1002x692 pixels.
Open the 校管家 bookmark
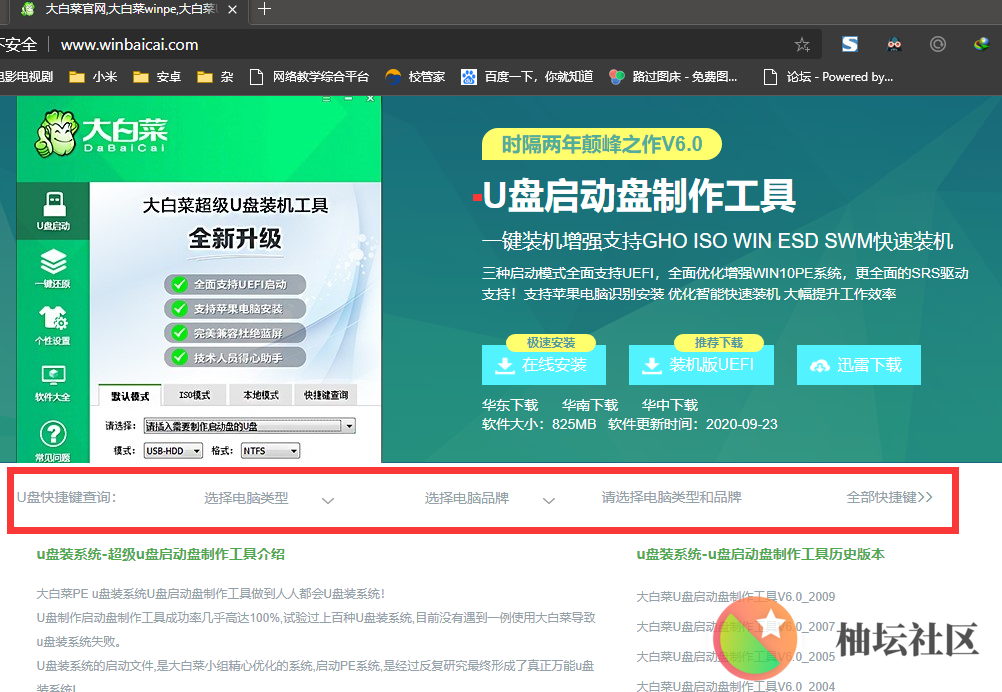pos(415,77)
